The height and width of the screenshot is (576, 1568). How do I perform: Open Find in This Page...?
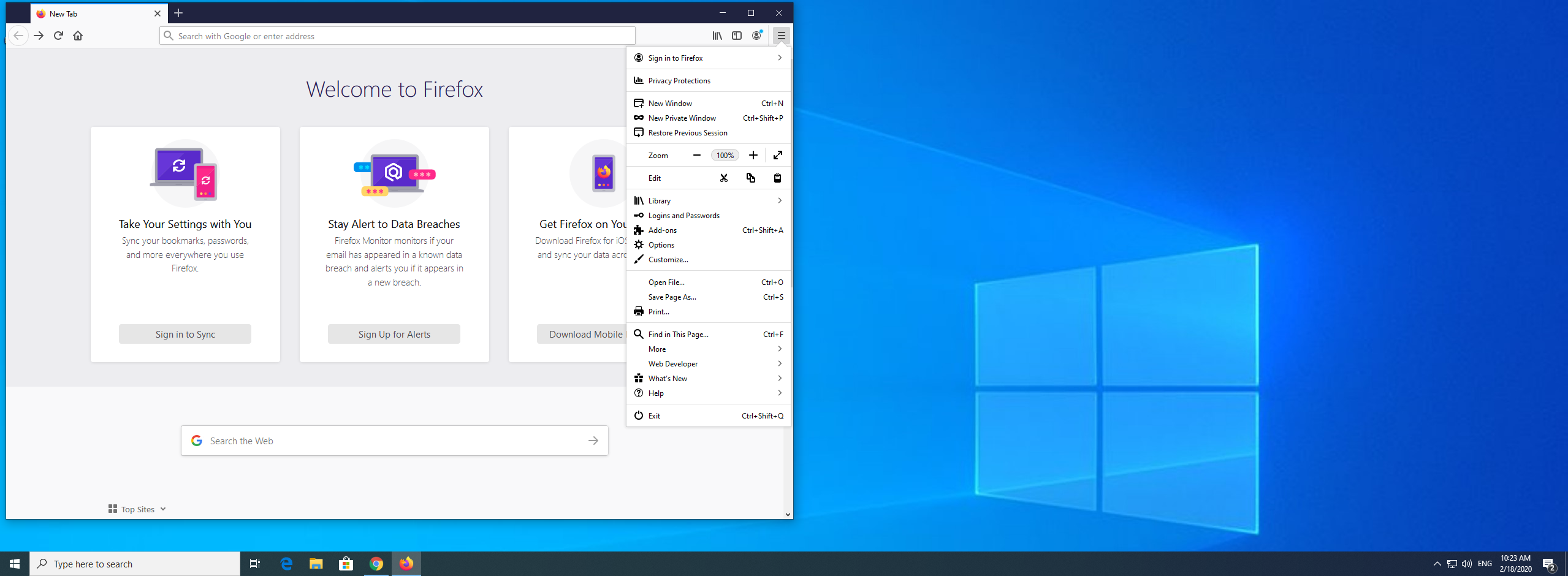[709, 334]
